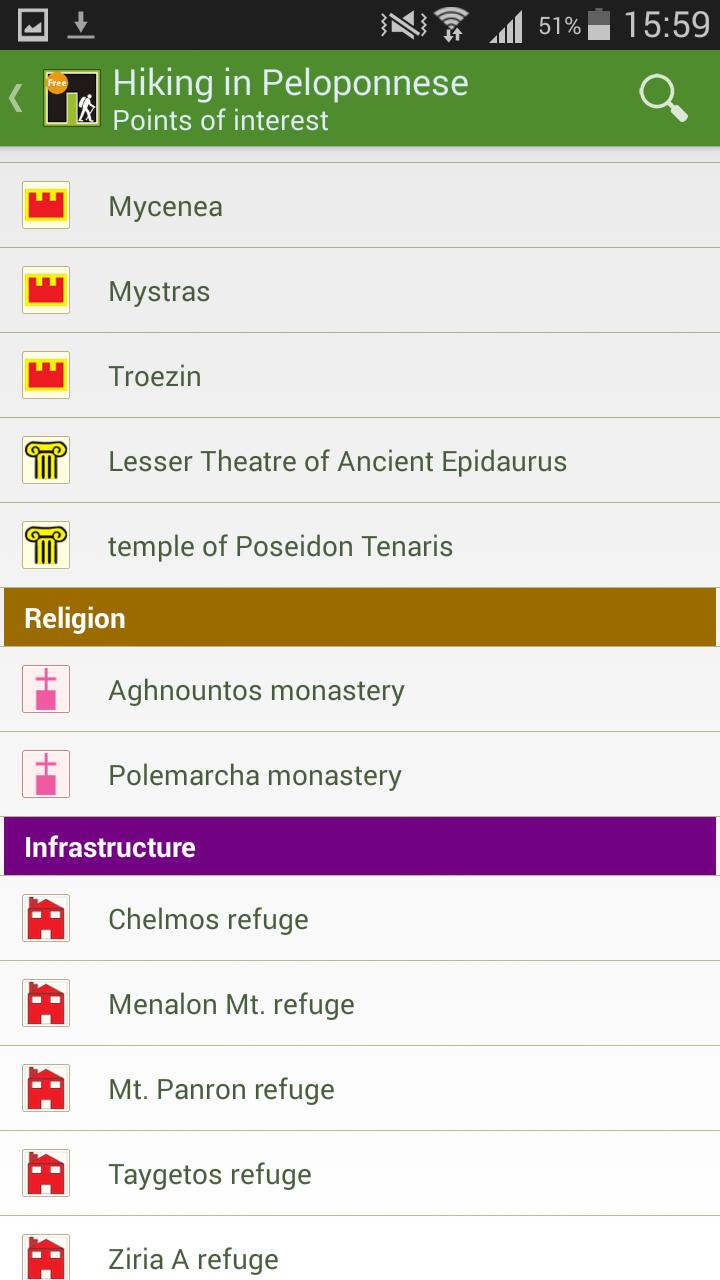Open Polemarcha monastery entry

pyautogui.click(x=255, y=775)
